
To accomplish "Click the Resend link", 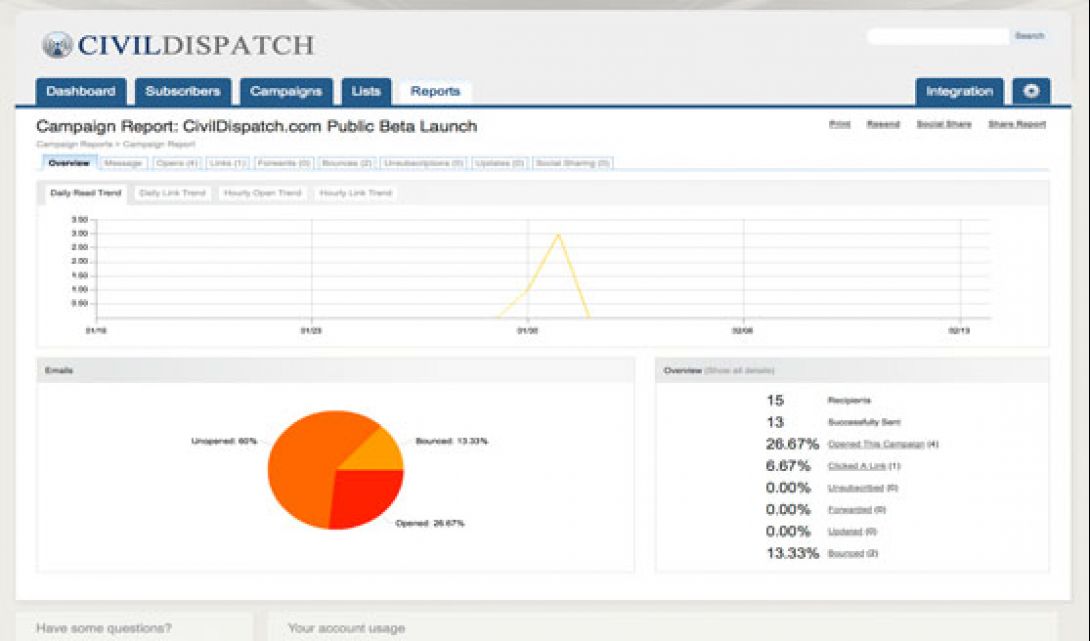I will (883, 124).
